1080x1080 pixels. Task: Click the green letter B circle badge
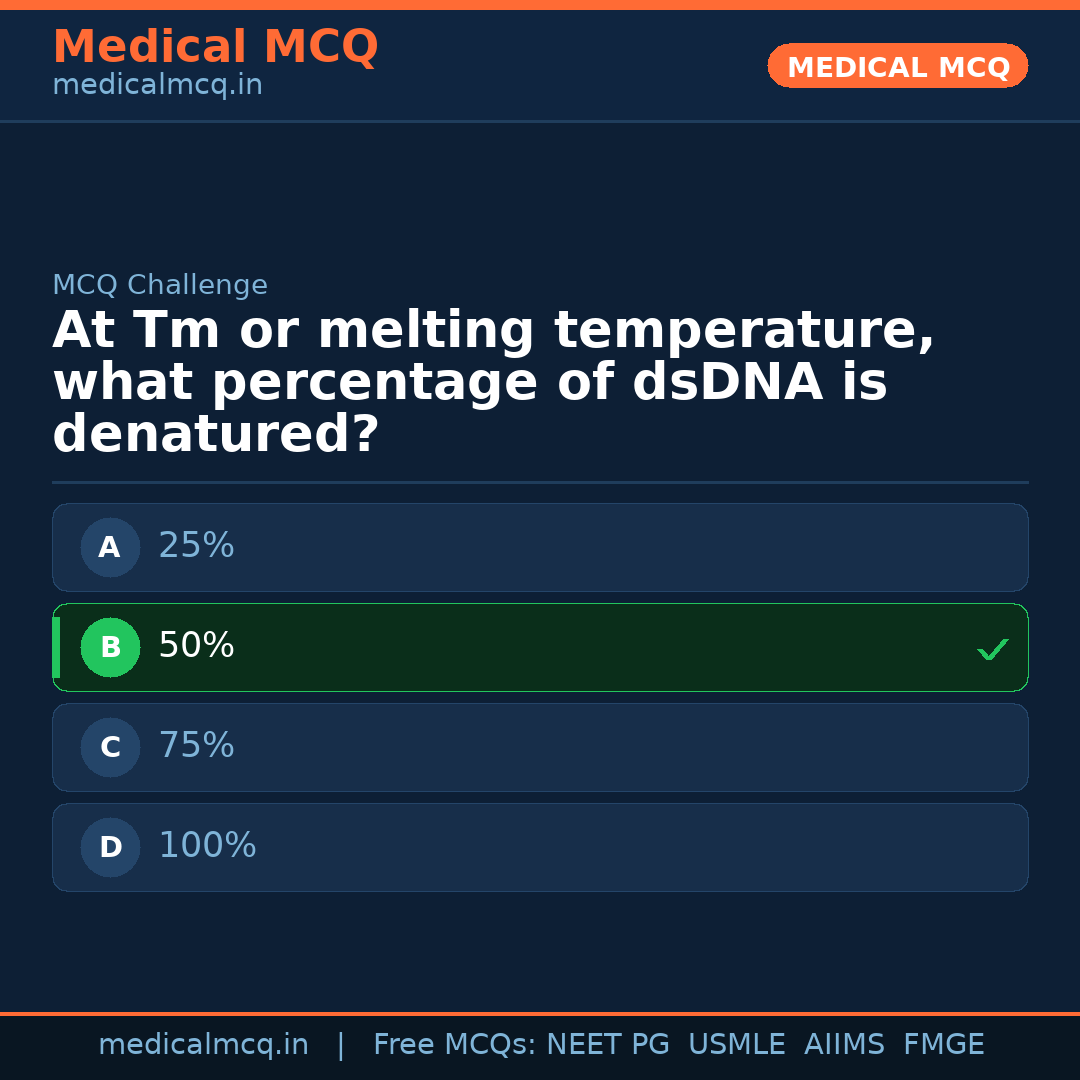click(110, 647)
